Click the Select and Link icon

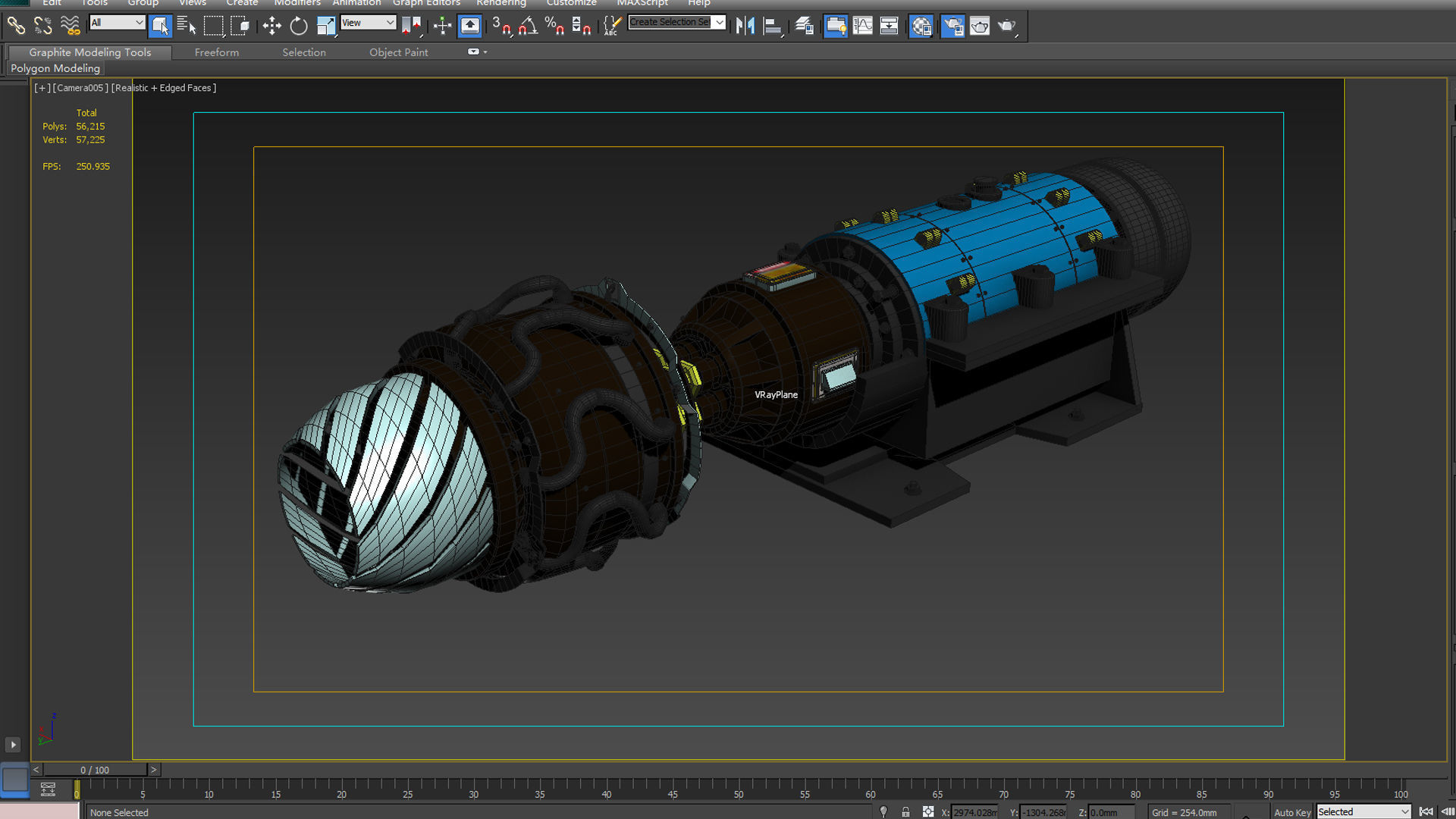(x=16, y=27)
